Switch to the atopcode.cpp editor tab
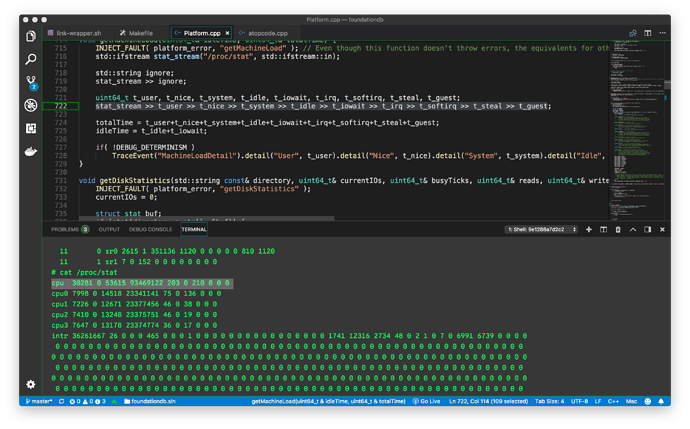This screenshot has width=690, height=429. coord(262,33)
